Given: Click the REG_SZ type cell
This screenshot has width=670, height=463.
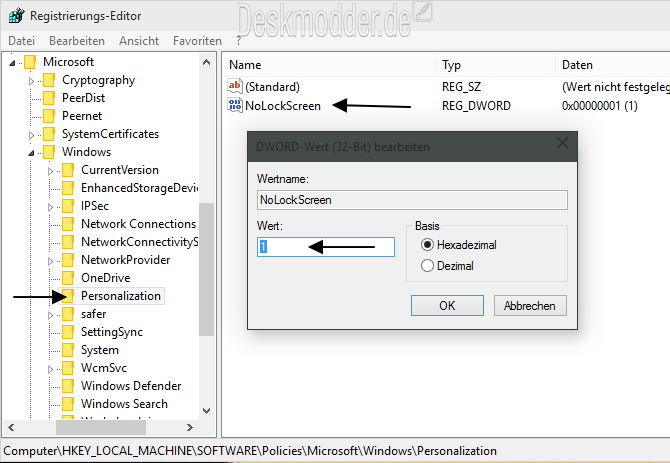Looking at the screenshot, I should coord(461,87).
